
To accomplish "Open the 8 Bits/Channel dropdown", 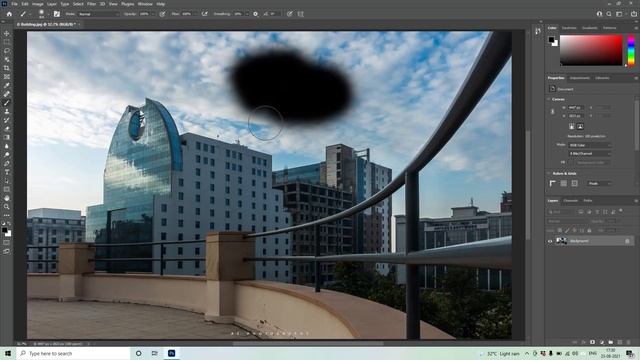I will (590, 153).
